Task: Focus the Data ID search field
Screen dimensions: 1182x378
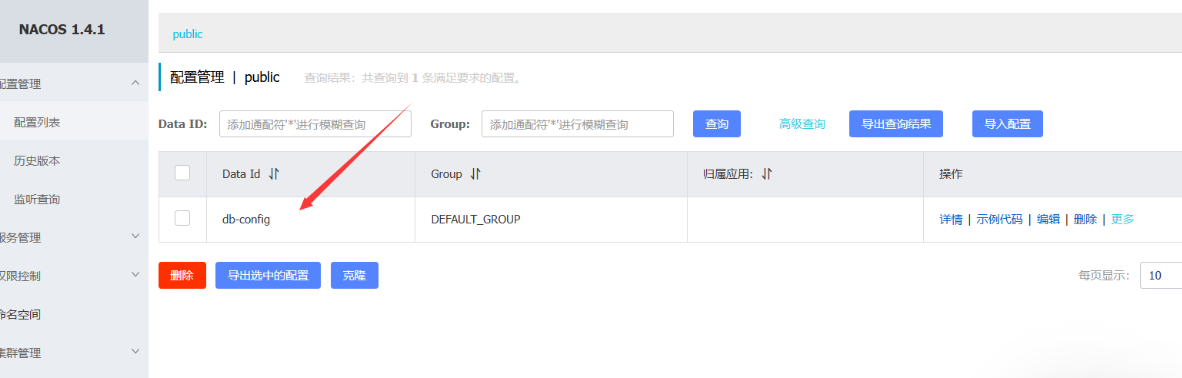Action: tap(315, 124)
